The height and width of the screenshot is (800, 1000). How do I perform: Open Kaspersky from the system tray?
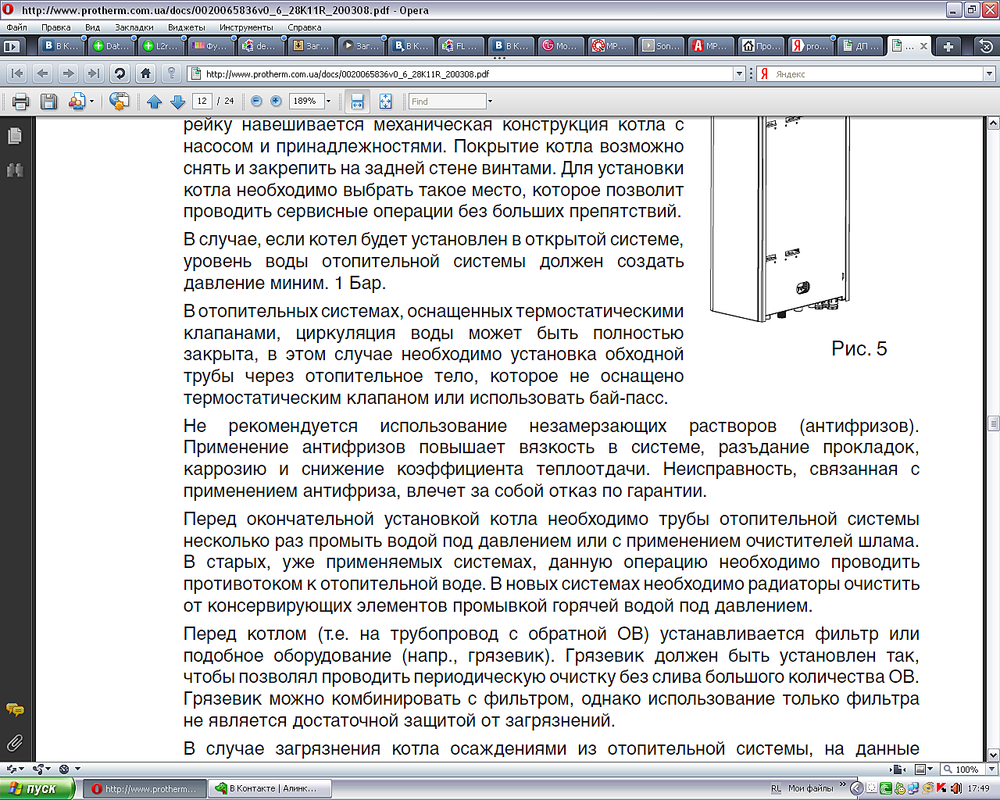[940, 787]
